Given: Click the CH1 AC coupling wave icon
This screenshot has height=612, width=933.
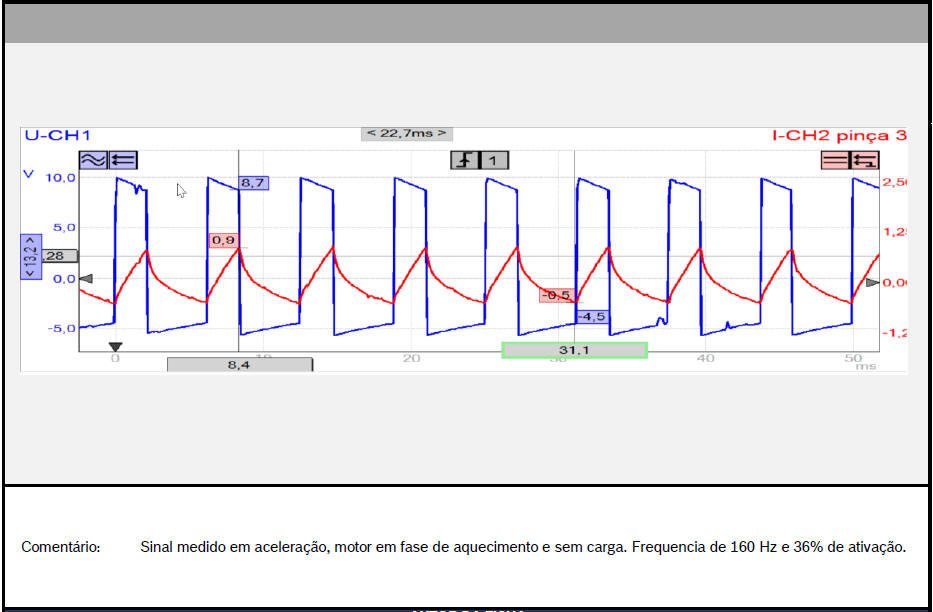Looking at the screenshot, I should (x=92, y=159).
